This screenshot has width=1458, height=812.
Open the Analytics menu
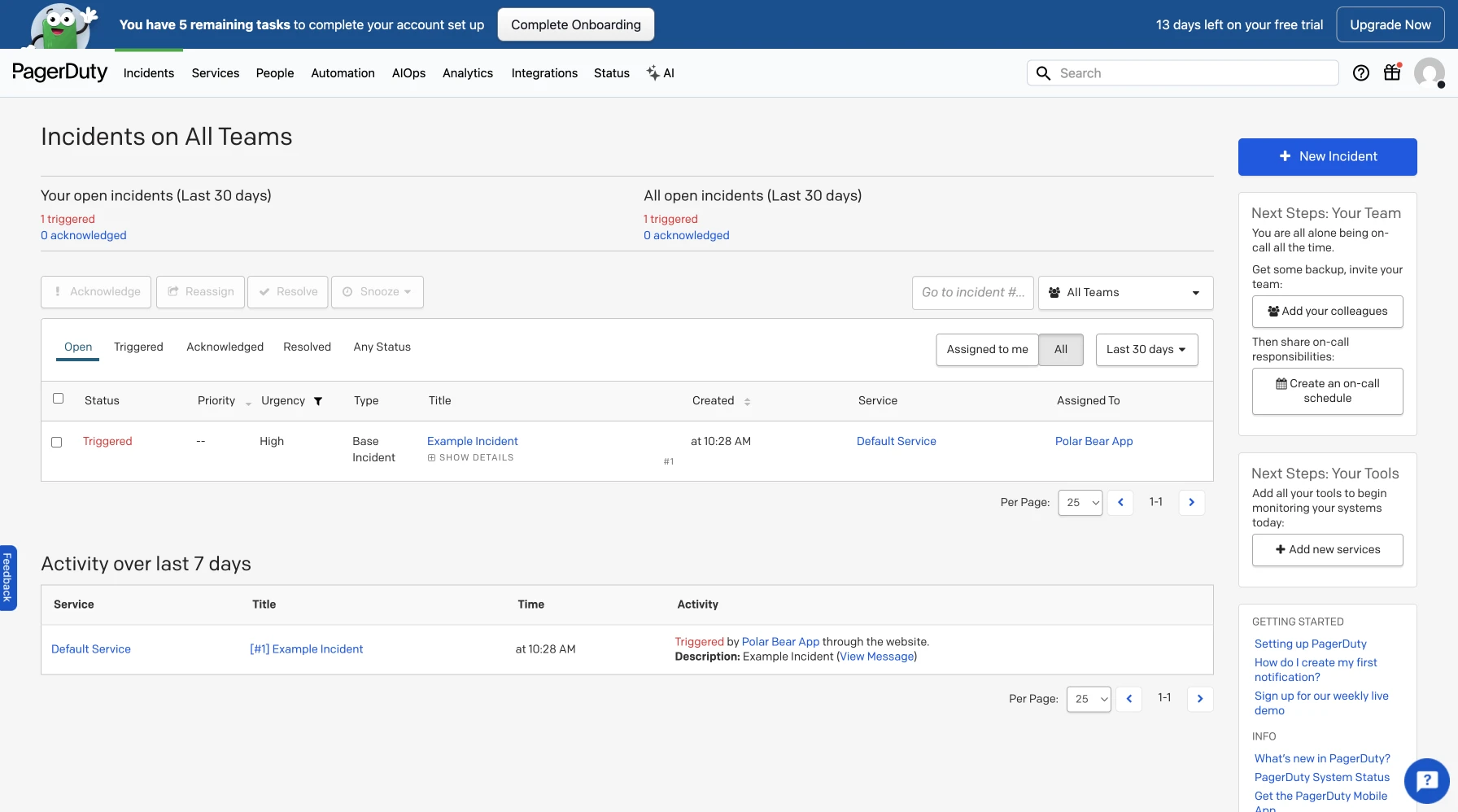pyautogui.click(x=467, y=73)
